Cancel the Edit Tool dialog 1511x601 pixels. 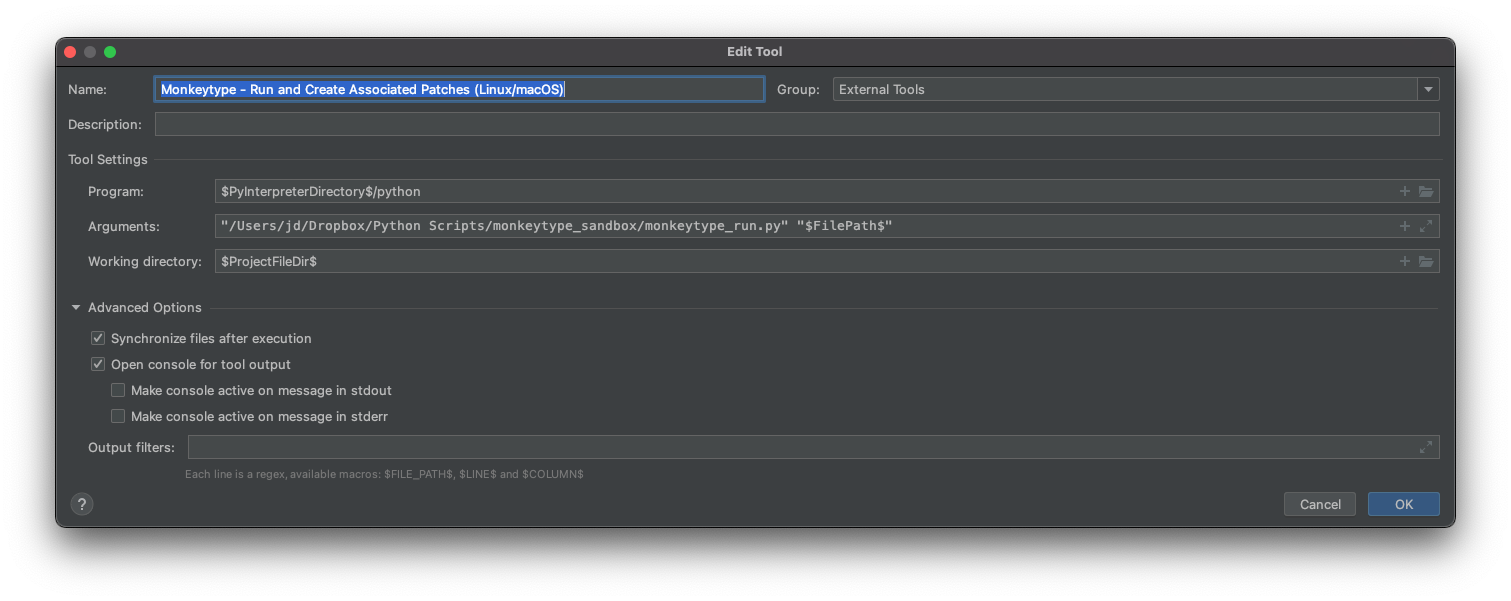coord(1320,504)
